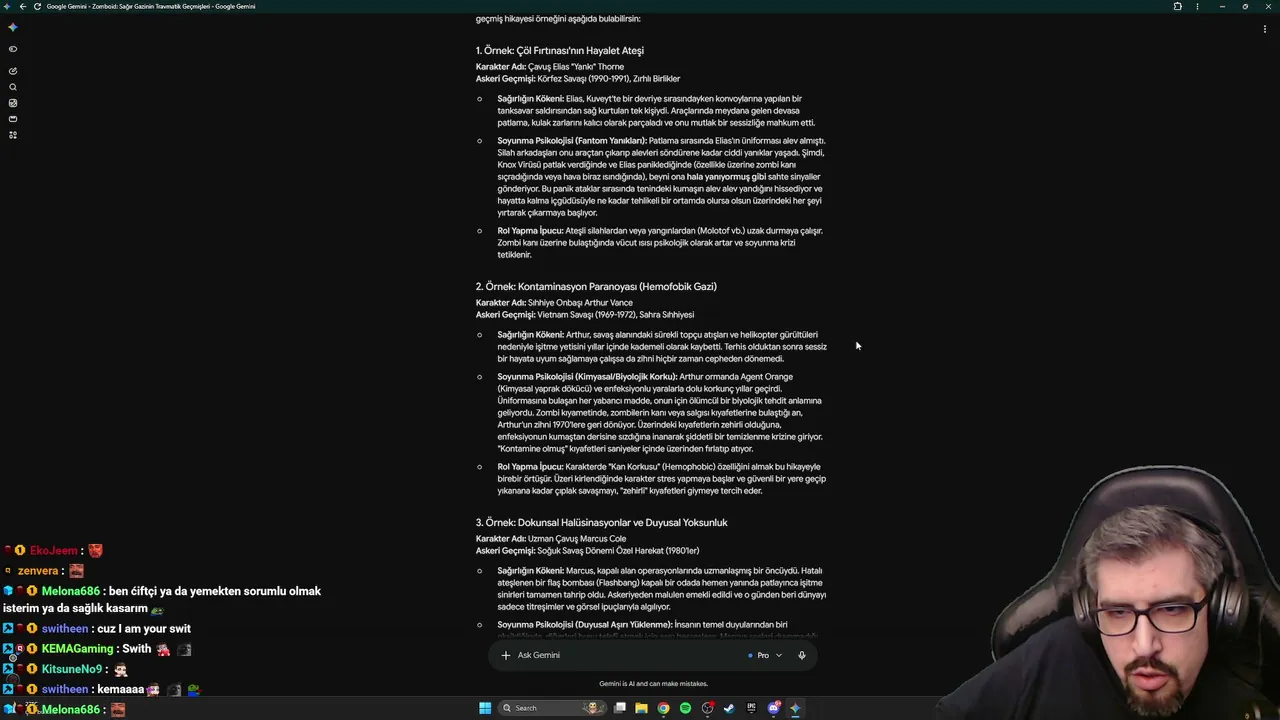This screenshot has width=1280, height=720.
Task: Open Steam from the taskbar
Action: [729, 708]
